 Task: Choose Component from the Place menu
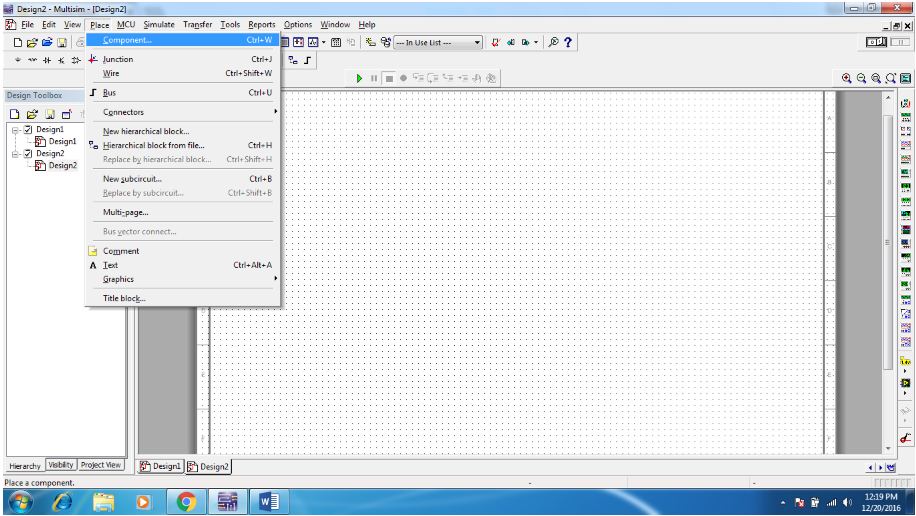[182, 40]
